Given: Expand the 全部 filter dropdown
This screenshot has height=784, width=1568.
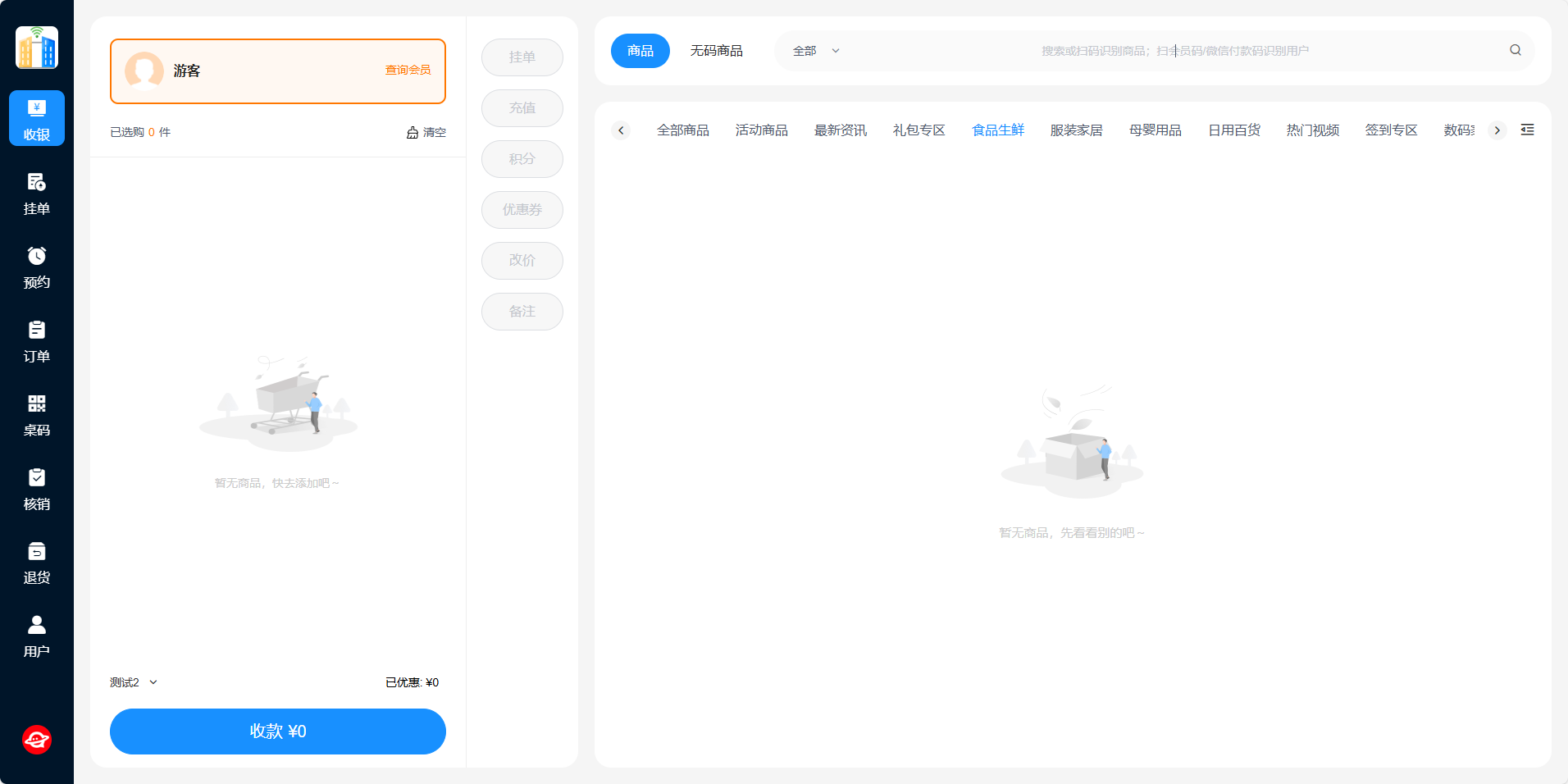Looking at the screenshot, I should [x=816, y=51].
